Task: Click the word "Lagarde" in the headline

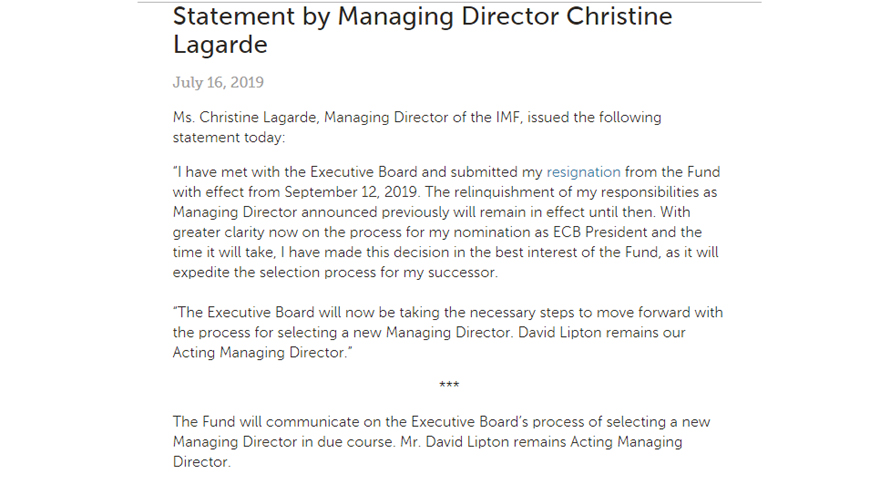Action: 220,46
